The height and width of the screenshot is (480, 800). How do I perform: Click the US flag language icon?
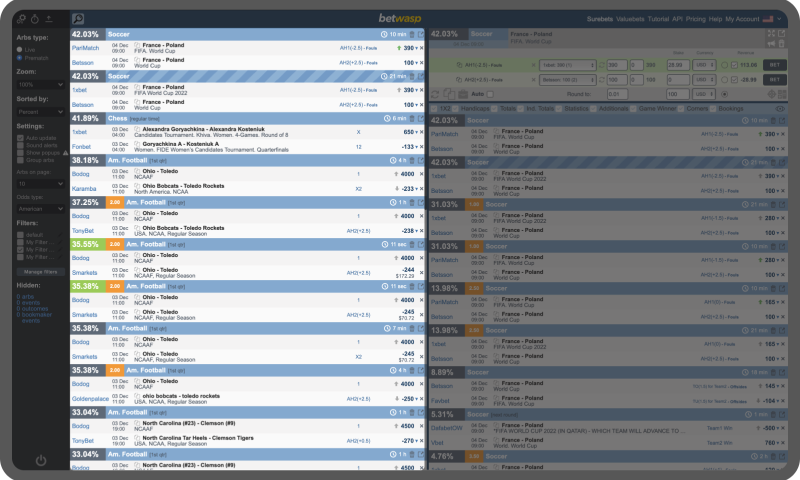(x=768, y=19)
